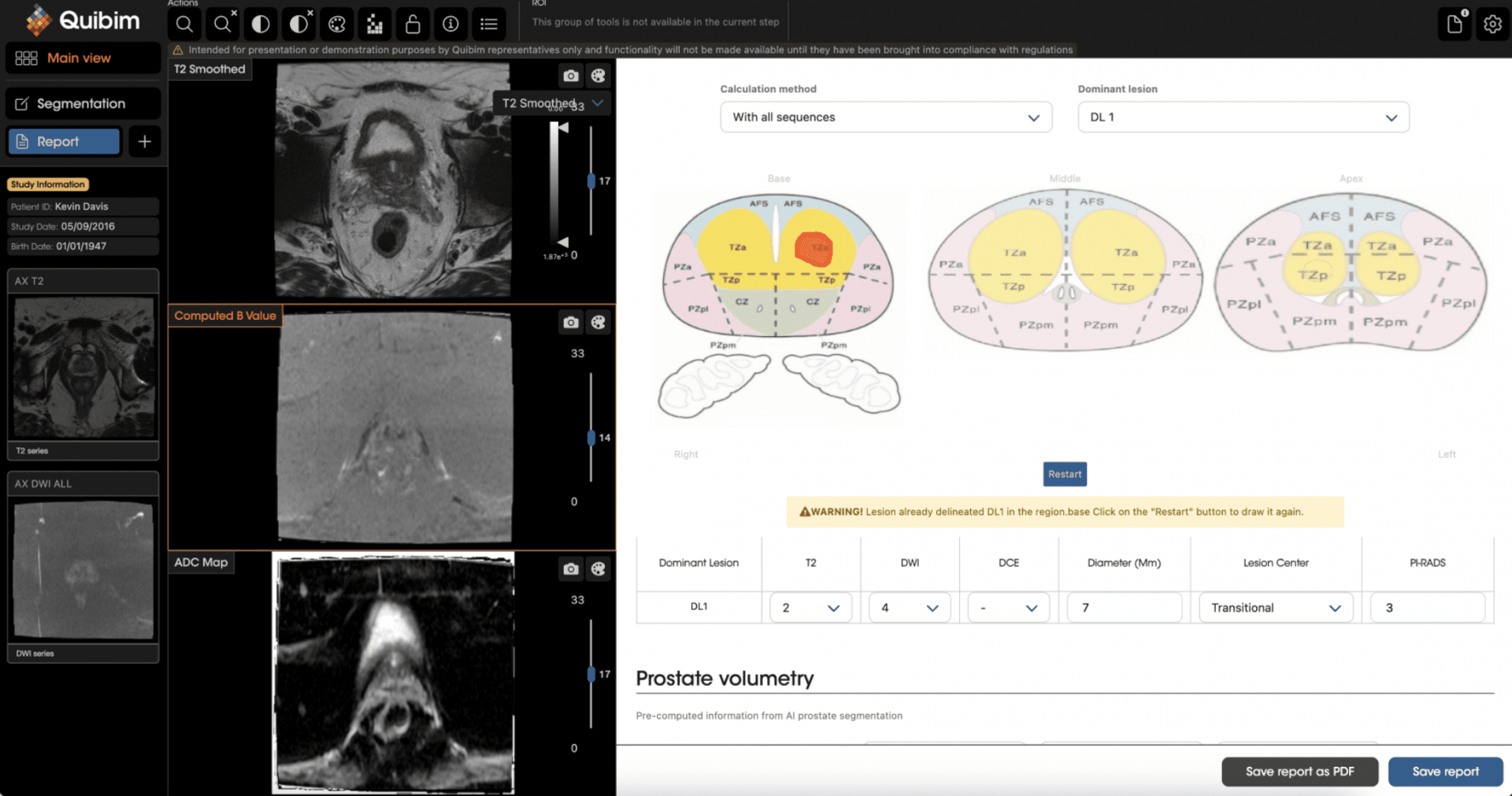Screen dimensions: 1512x796
Task: Click Save report as PDF
Action: tap(1299, 772)
